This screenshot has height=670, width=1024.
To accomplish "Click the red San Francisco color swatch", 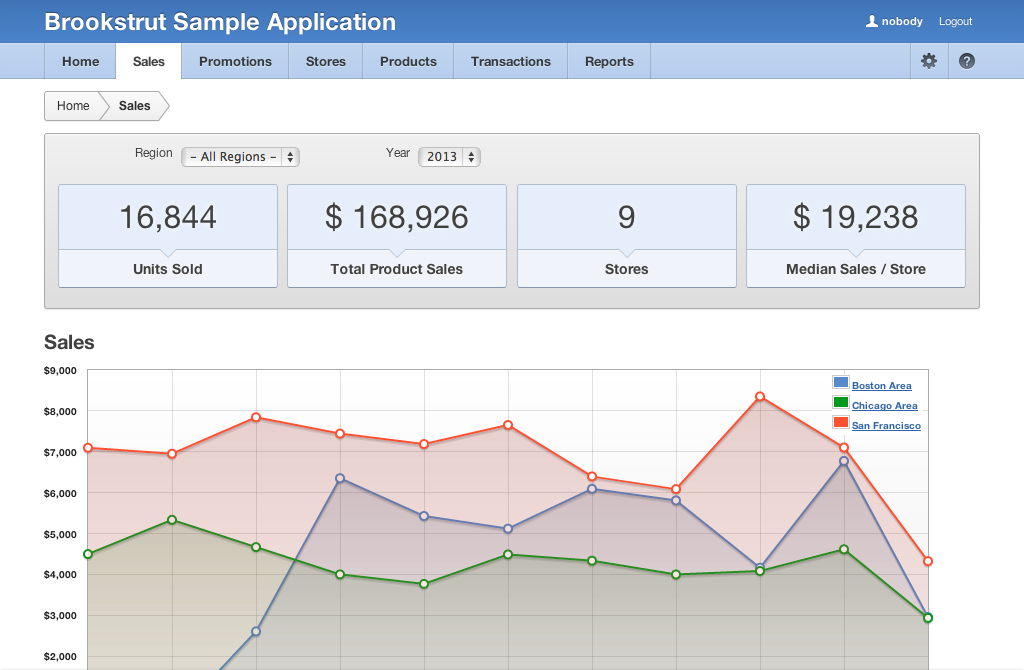I will [841, 423].
